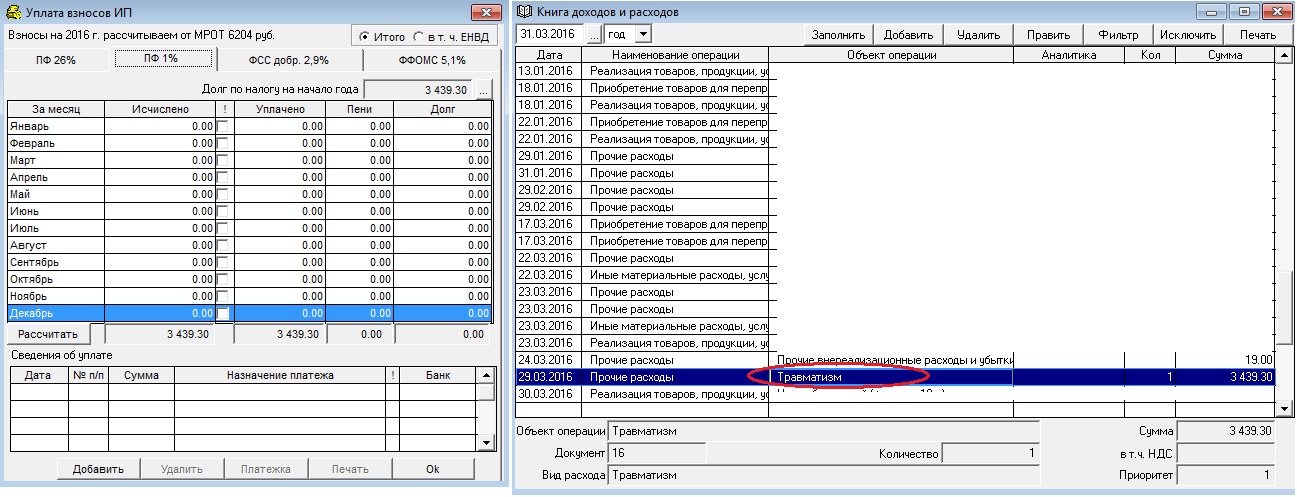Expand the год period dropdown
1297x497 pixels.
tap(642, 35)
